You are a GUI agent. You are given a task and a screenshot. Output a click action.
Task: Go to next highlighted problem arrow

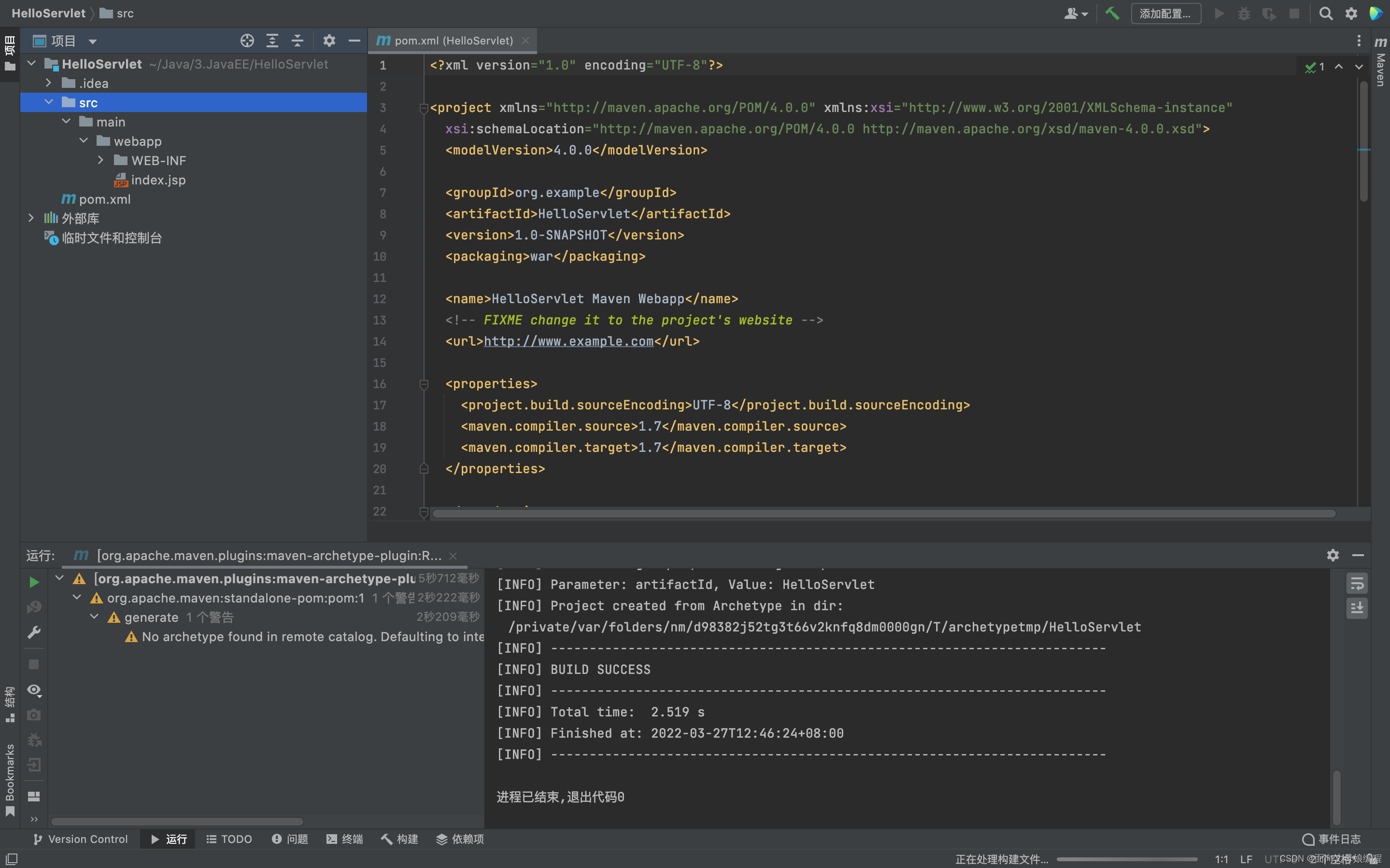(1359, 67)
